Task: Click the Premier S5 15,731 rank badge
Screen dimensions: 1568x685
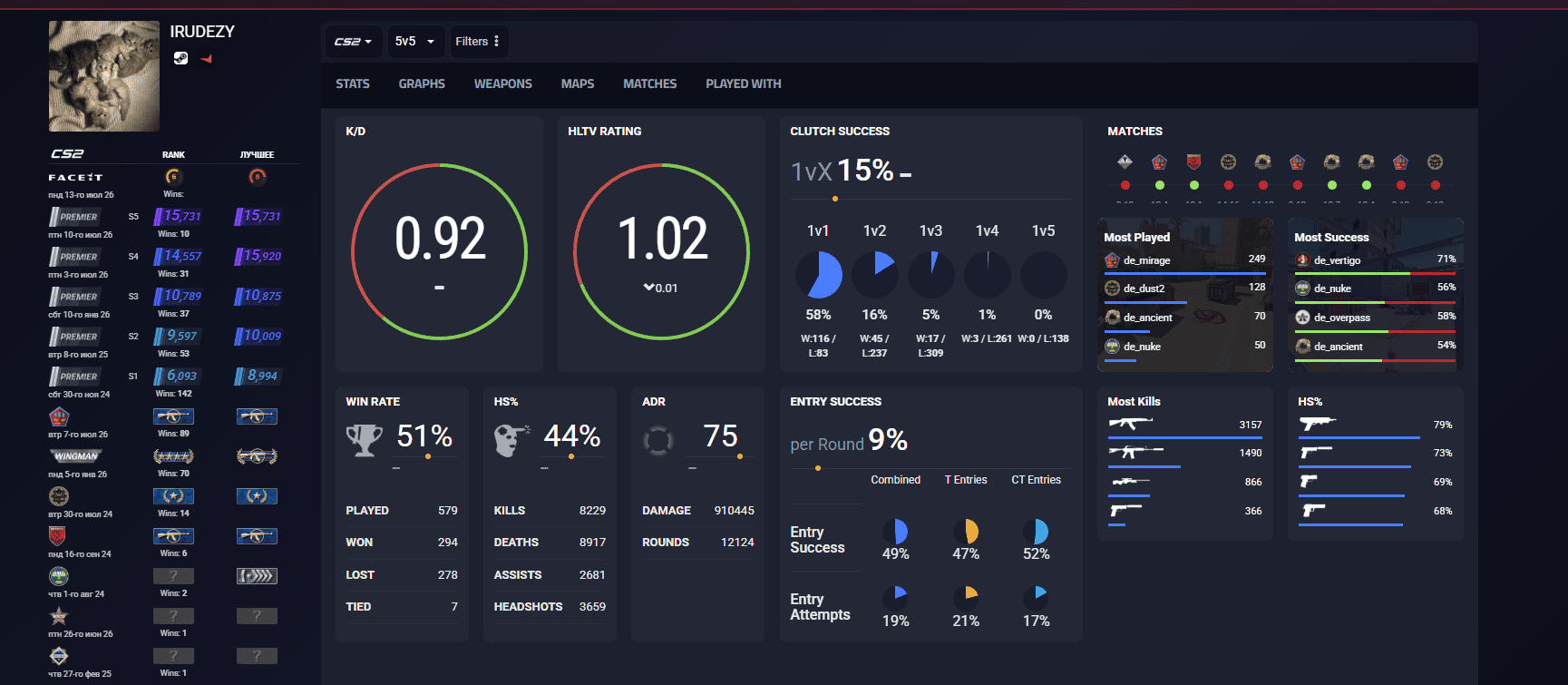Action: pos(177,216)
